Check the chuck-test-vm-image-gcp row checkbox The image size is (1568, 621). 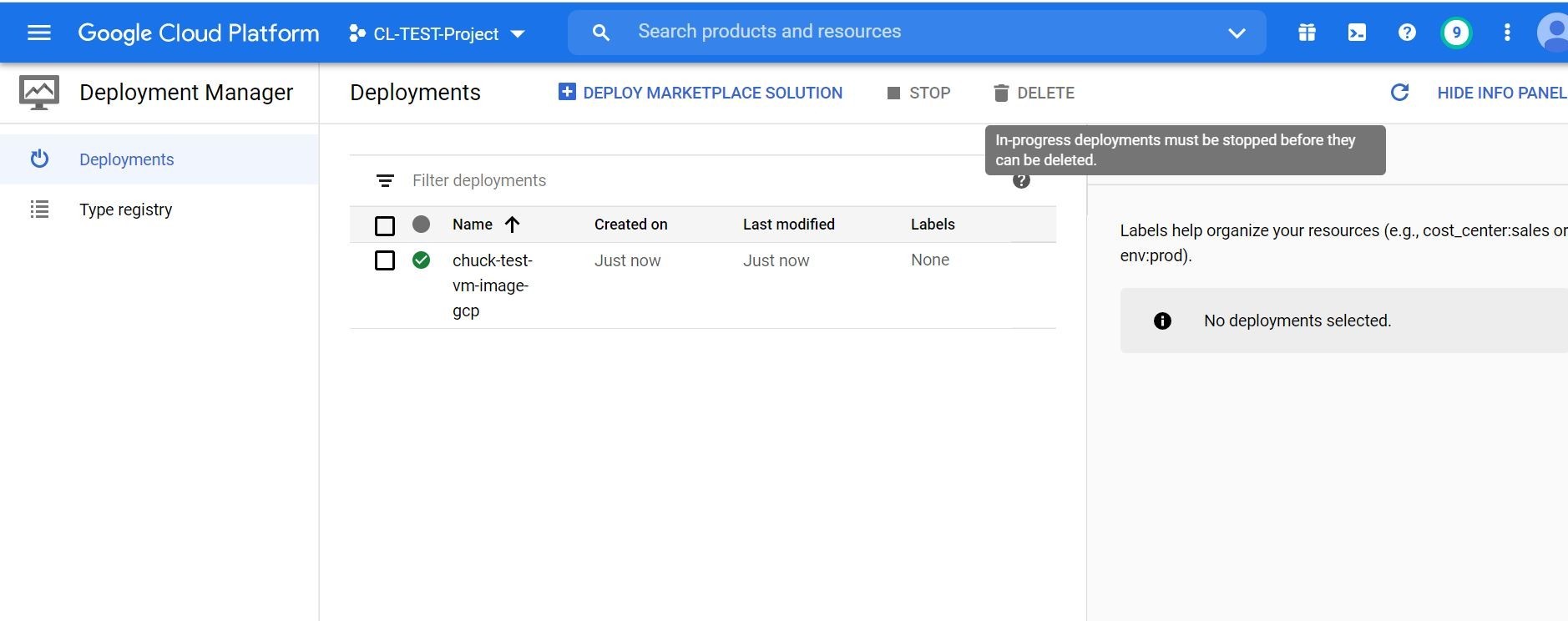(385, 260)
